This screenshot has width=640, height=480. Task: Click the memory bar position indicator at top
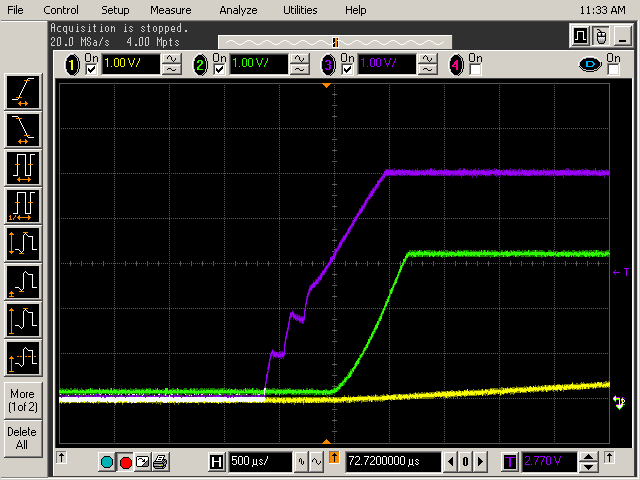point(336,42)
